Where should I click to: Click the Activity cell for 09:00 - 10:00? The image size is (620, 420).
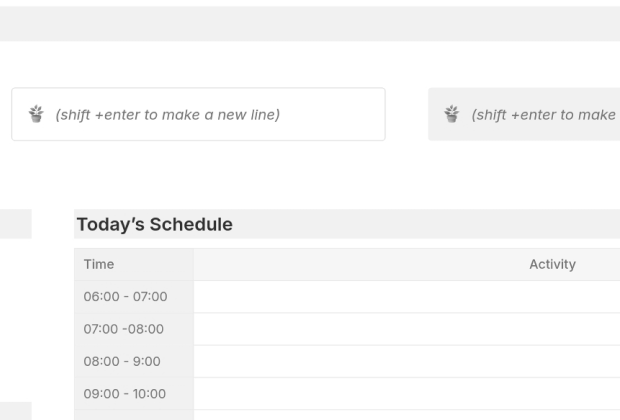[x=405, y=393]
